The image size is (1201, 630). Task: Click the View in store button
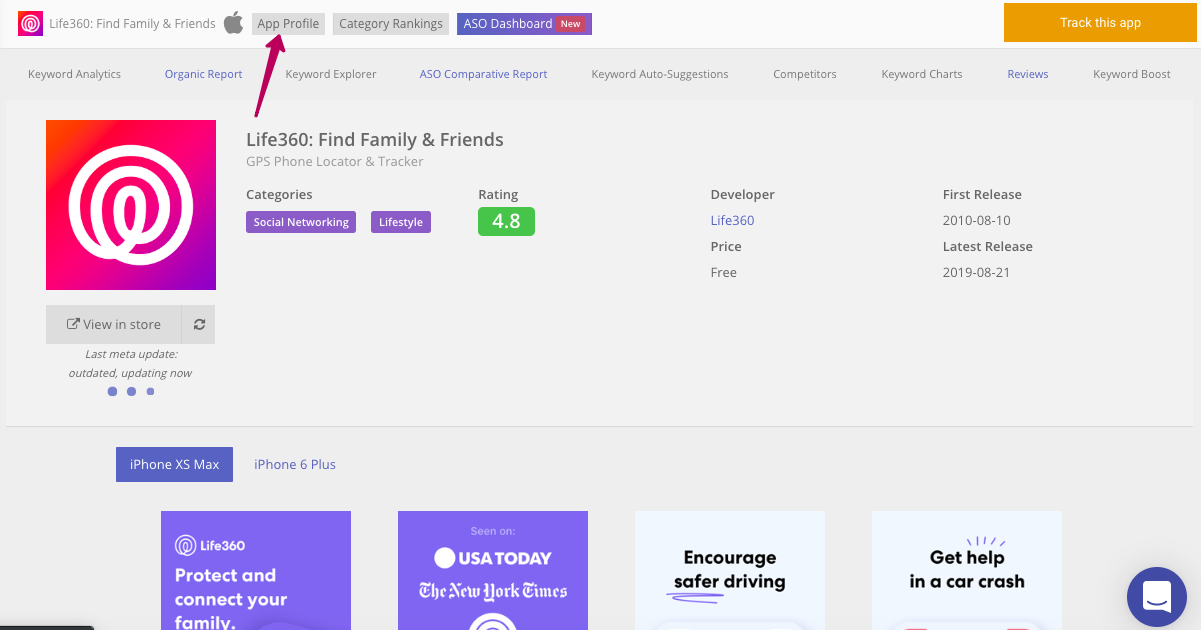pos(114,324)
